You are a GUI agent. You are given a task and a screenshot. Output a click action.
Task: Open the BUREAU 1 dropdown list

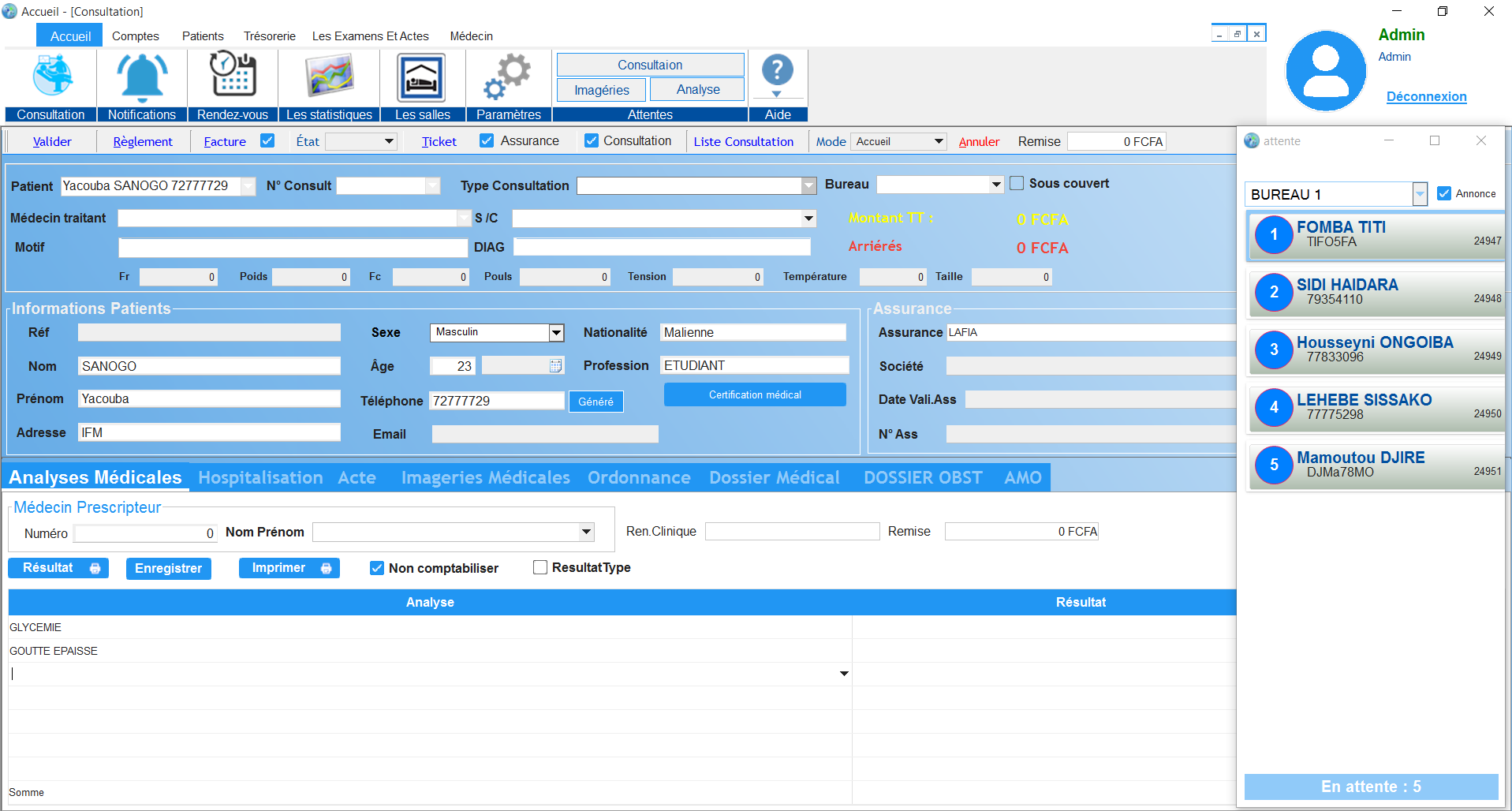click(1420, 194)
